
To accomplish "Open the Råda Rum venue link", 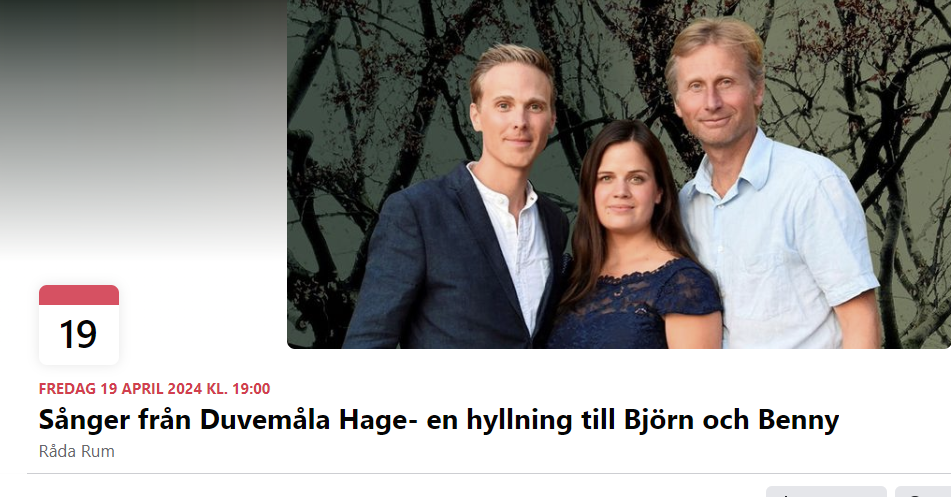I will [x=76, y=451].
